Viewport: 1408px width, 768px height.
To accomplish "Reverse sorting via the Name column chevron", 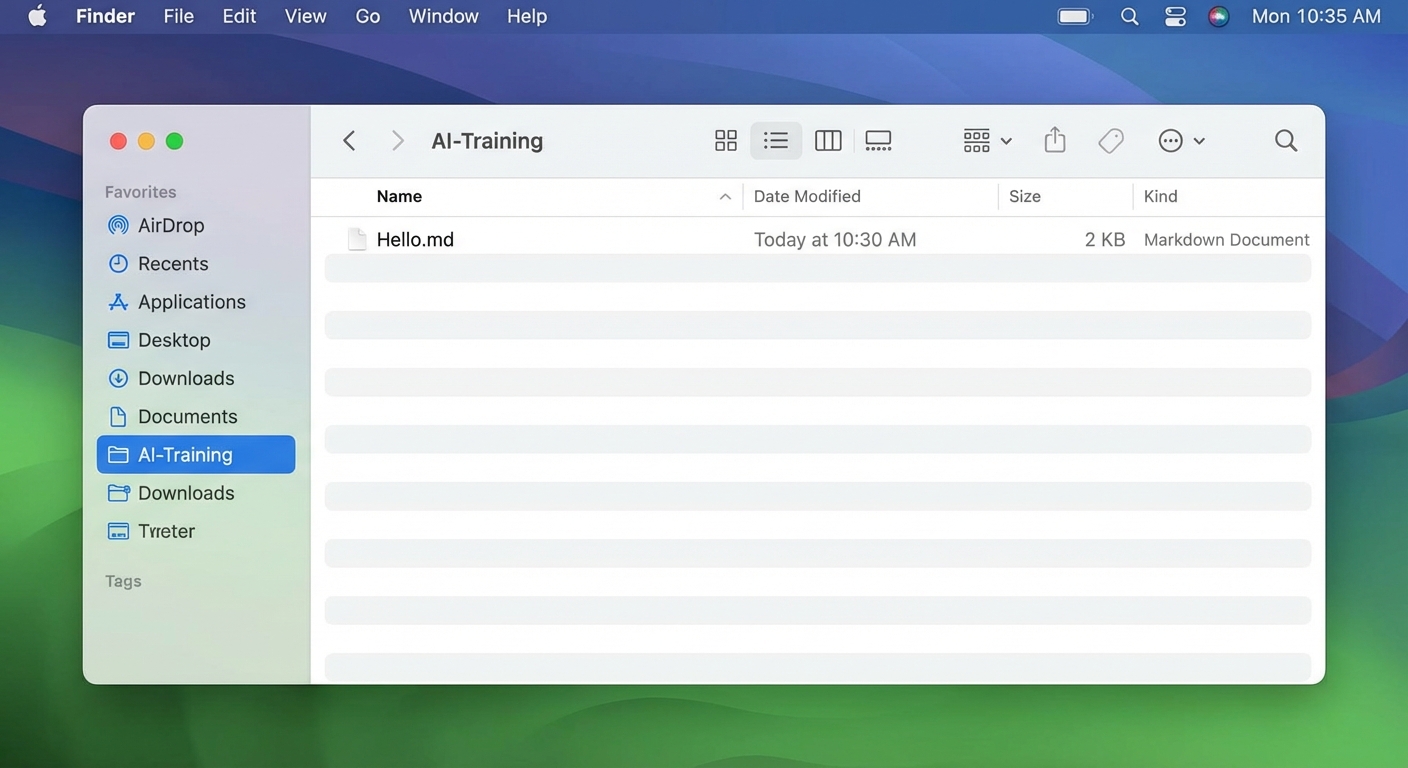I will (725, 196).
